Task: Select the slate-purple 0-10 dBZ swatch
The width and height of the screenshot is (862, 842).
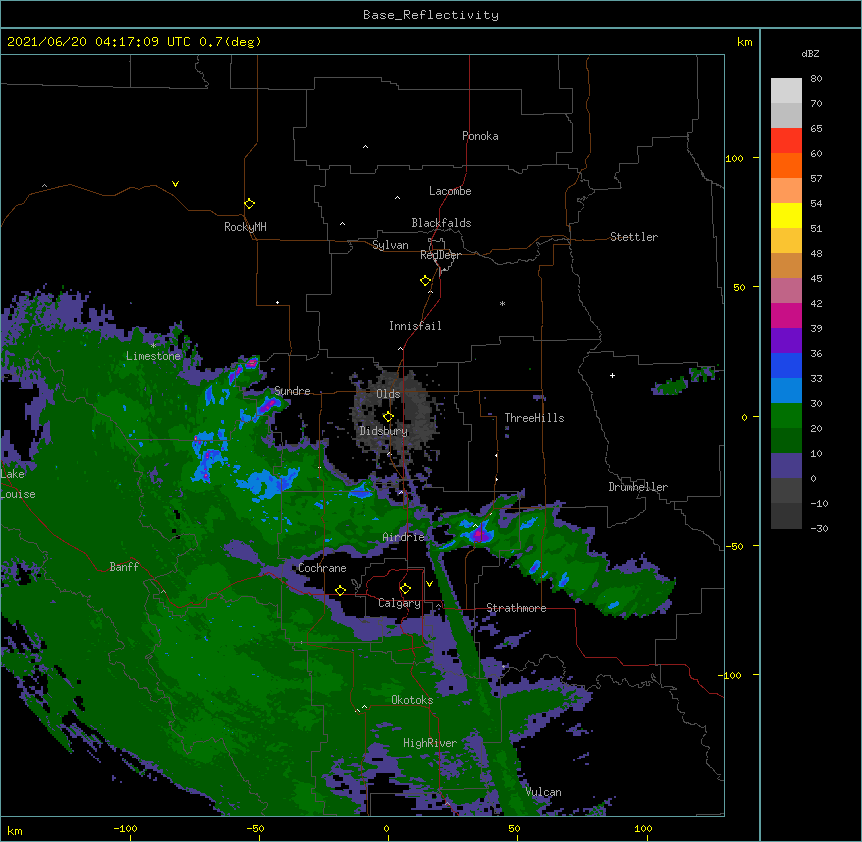Action: tap(786, 466)
